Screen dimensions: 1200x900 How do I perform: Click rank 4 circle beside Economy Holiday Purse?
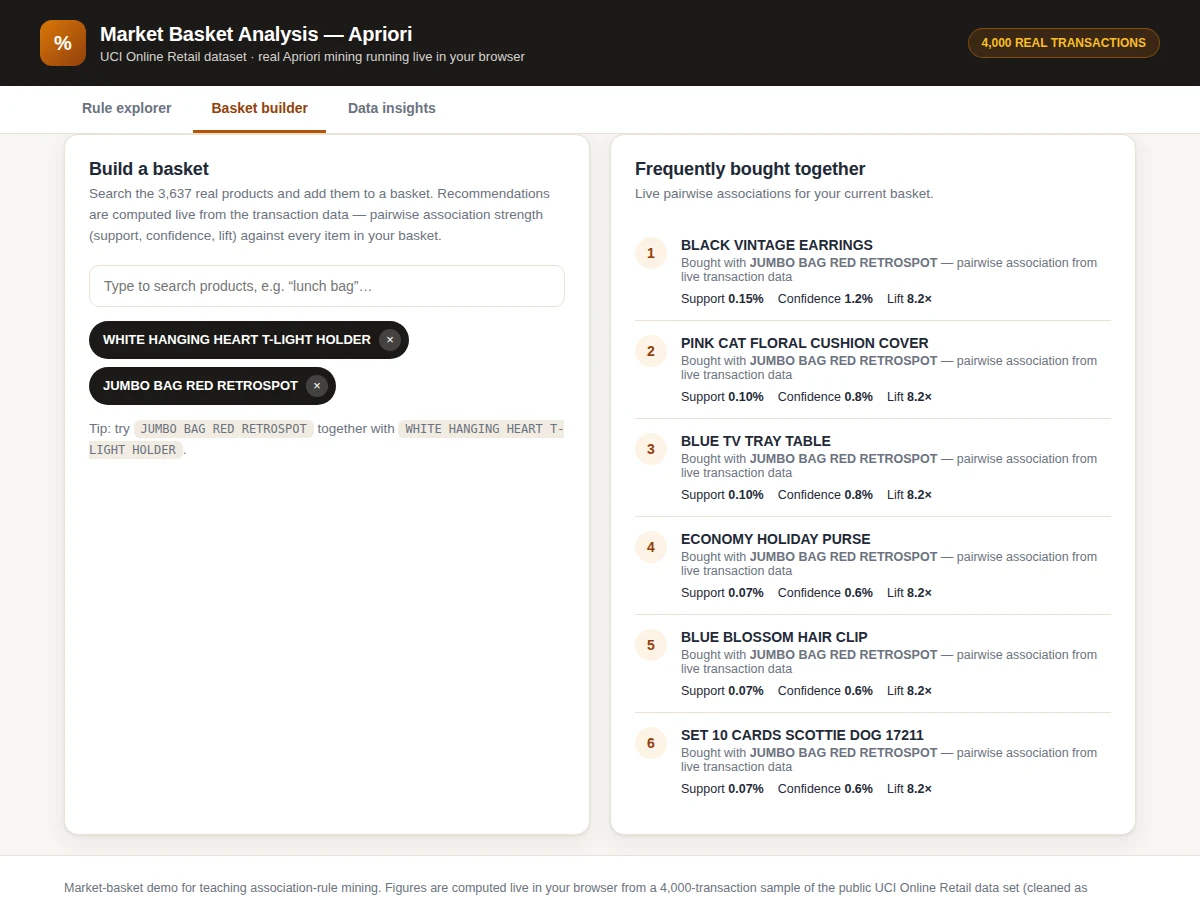tap(651, 547)
